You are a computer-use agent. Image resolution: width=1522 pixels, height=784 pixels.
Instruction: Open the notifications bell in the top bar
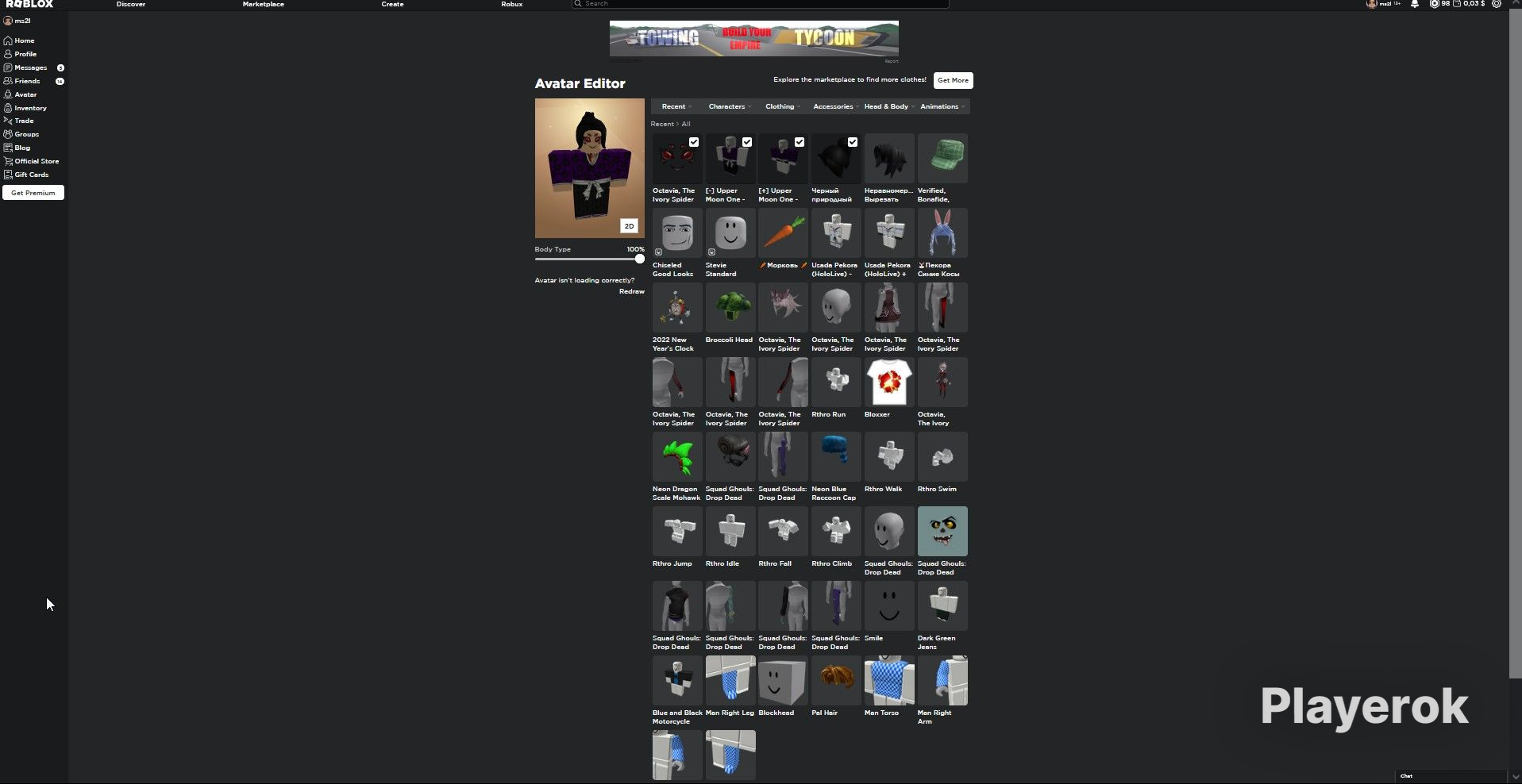[x=1415, y=4]
